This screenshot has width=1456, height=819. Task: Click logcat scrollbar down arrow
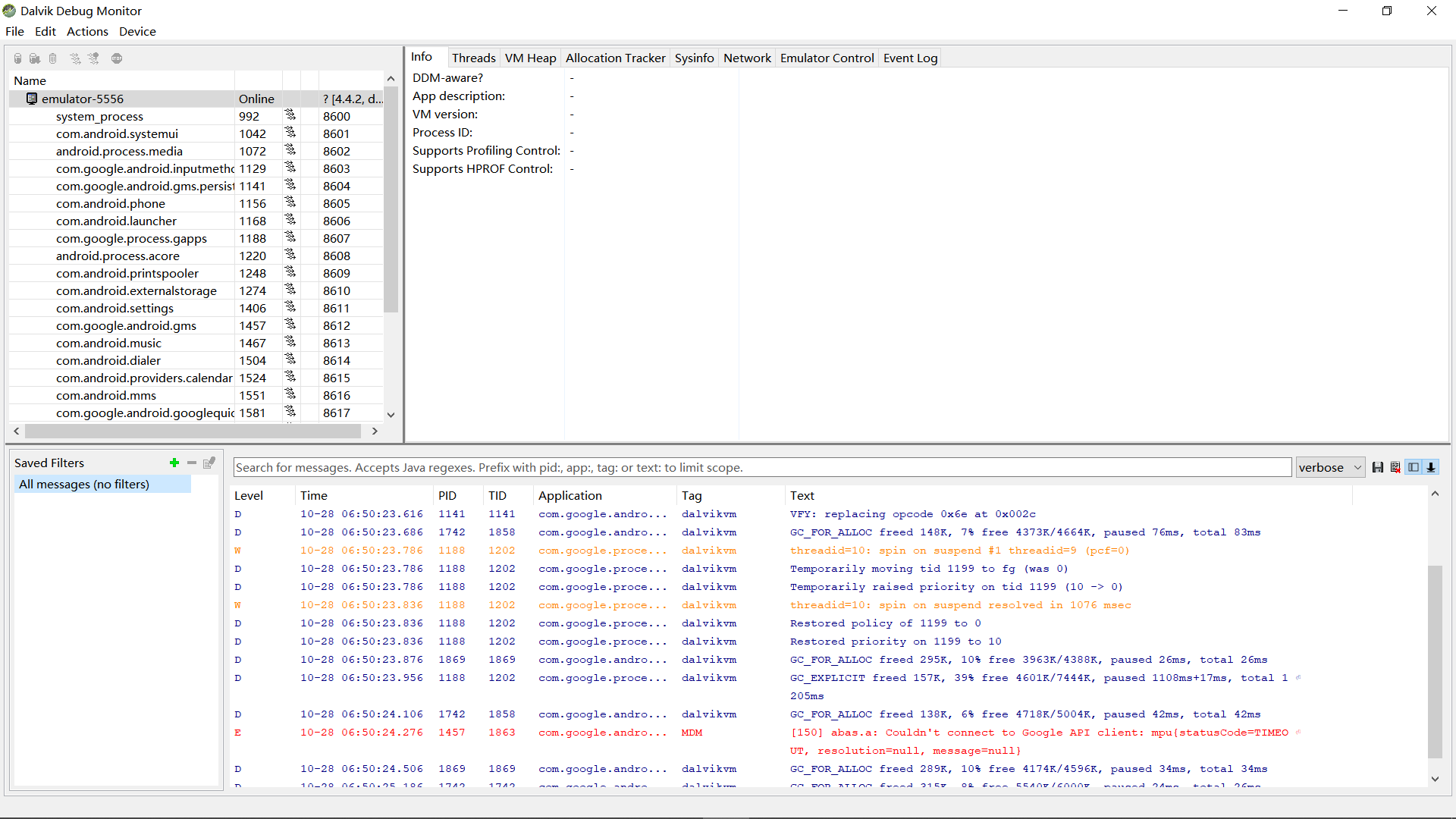pos(1435,779)
